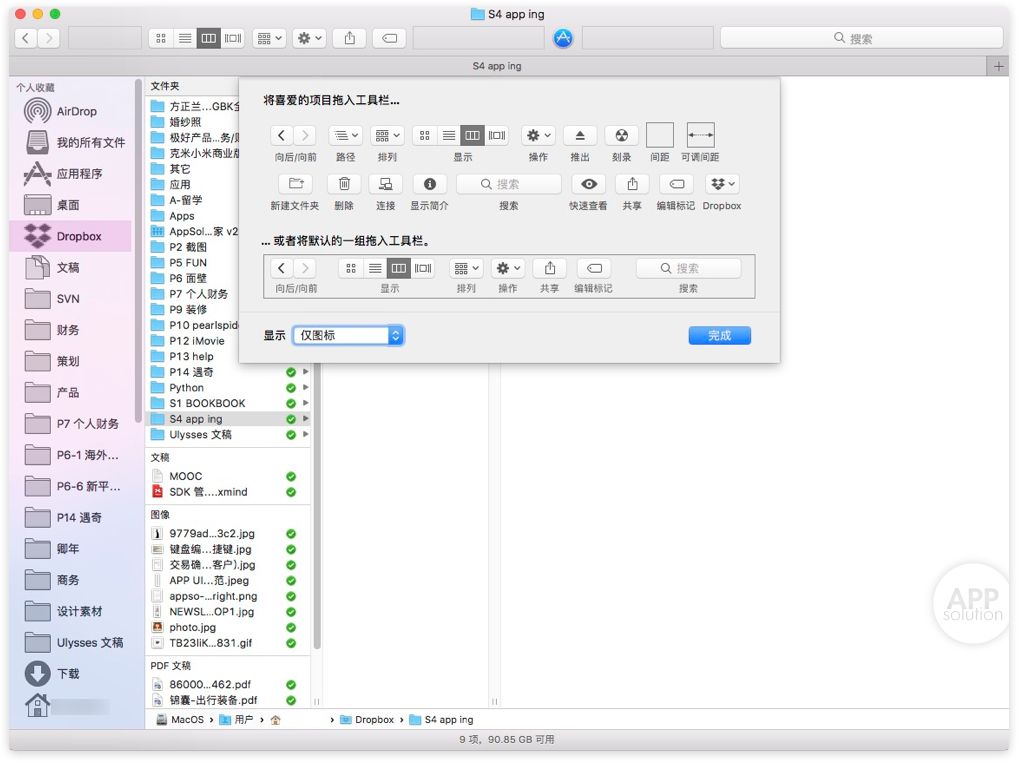The image size is (1018, 762).
Task: Switch to Cover Flow view in window toolbar
Action: (x=233, y=38)
